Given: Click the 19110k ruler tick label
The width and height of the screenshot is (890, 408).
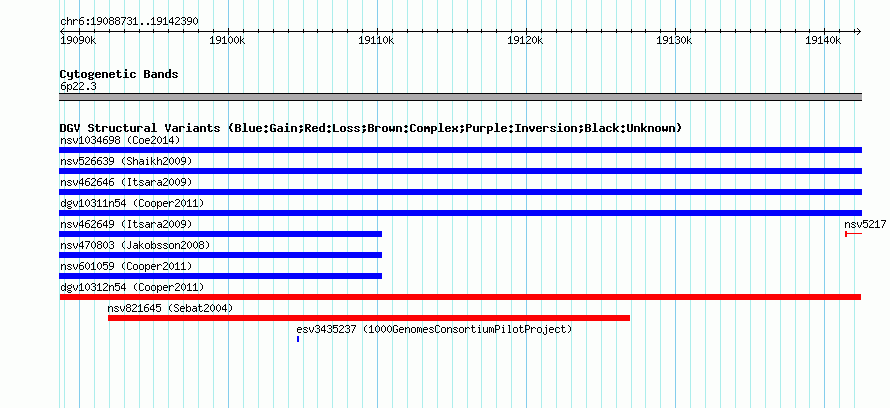Looking at the screenshot, I should click(376, 40).
